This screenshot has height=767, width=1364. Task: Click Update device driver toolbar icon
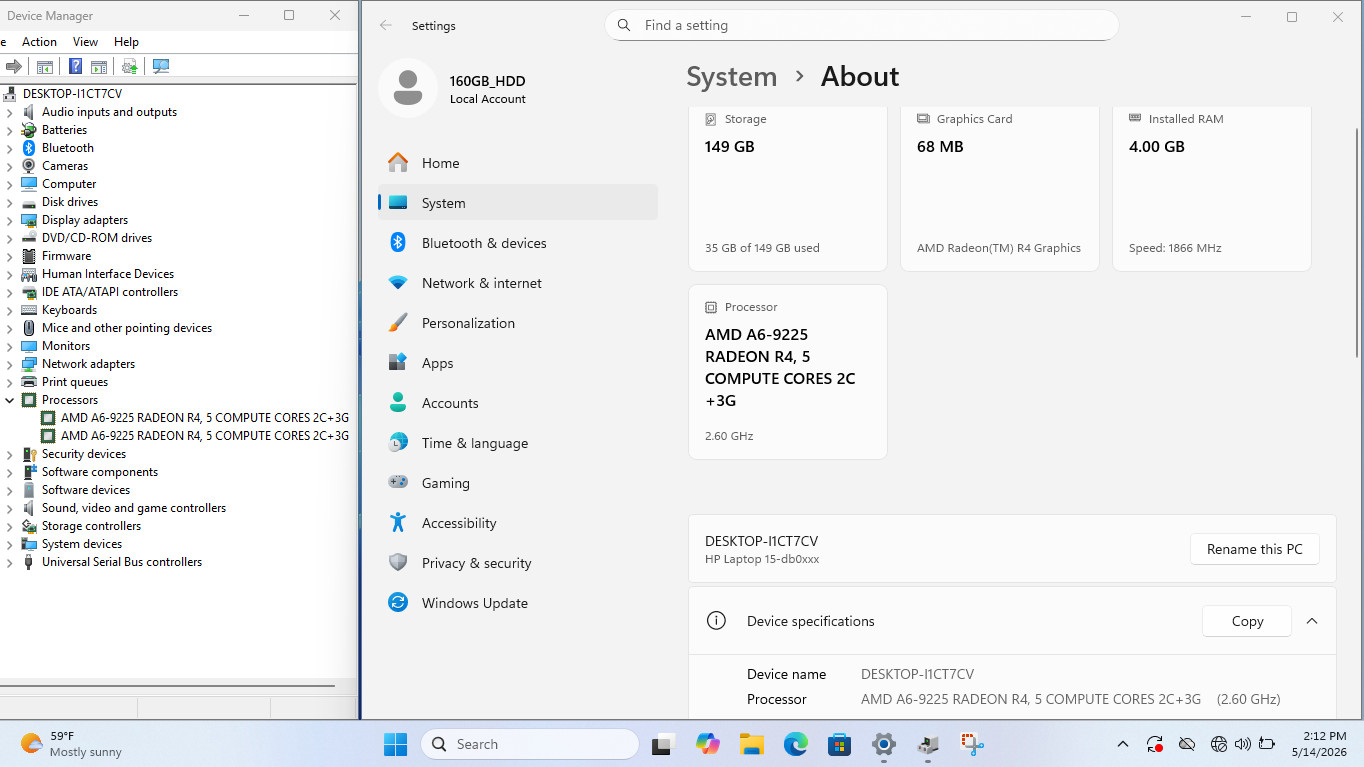click(129, 67)
